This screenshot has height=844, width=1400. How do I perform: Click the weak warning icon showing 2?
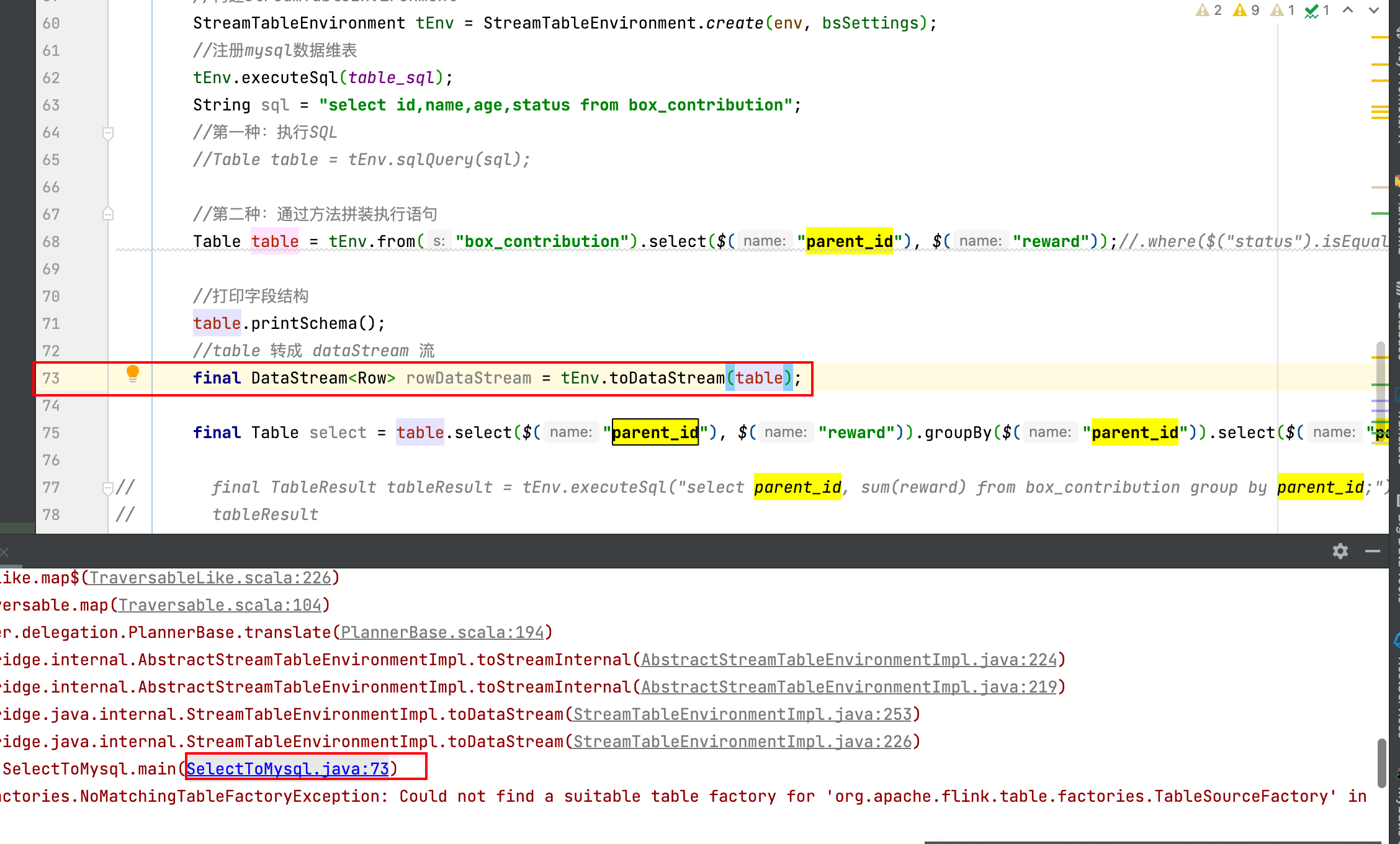[x=1203, y=10]
